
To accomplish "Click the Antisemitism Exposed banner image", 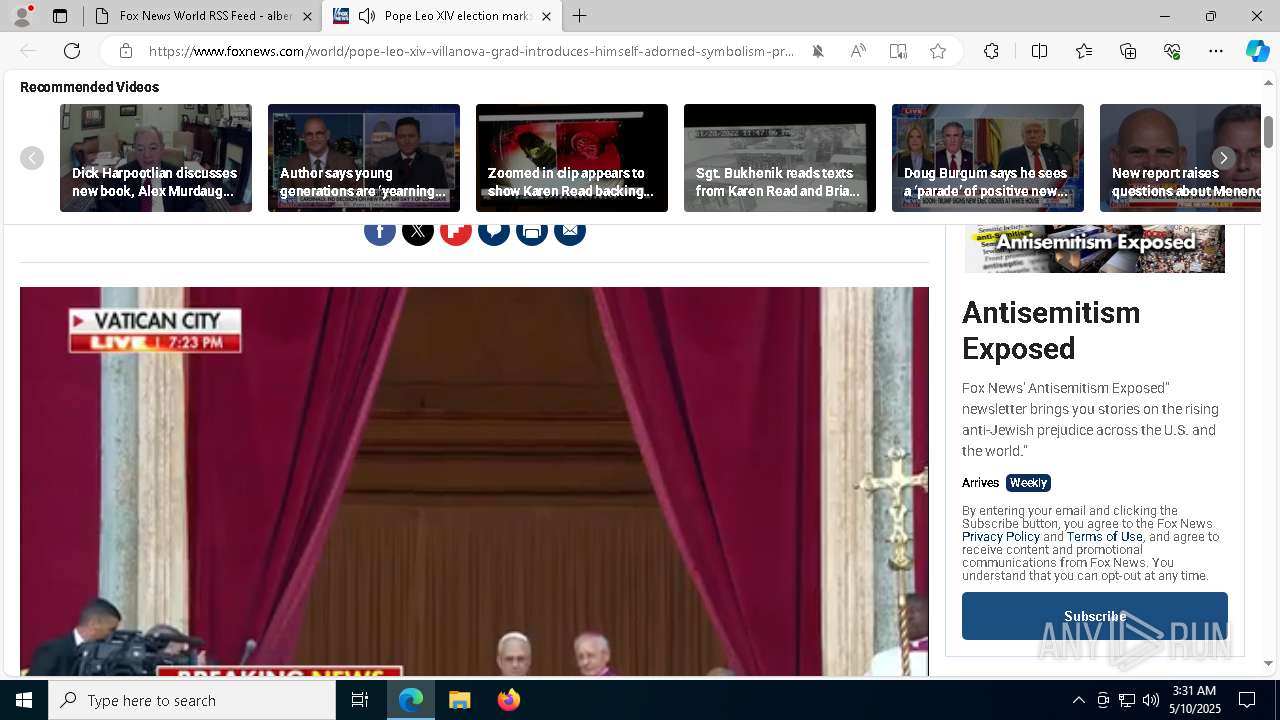I will 1095,249.
